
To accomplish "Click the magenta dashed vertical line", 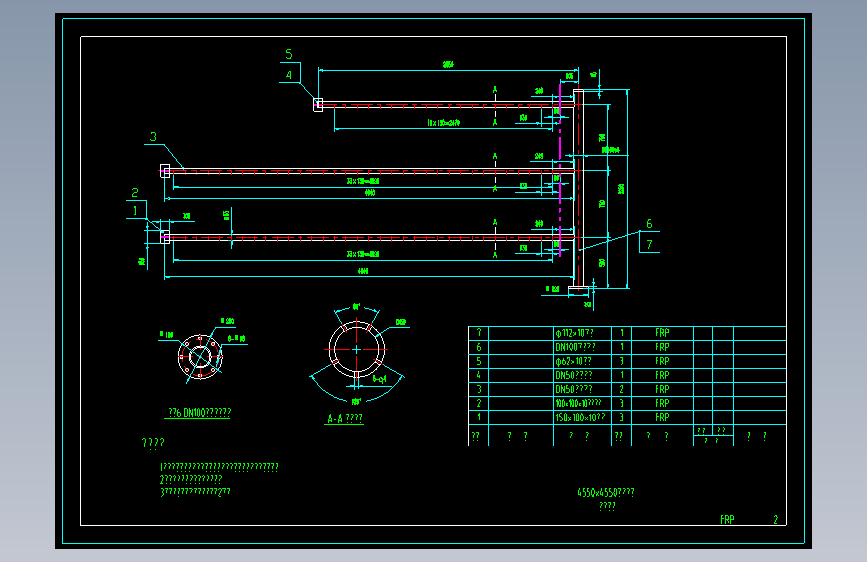I will pyautogui.click(x=560, y=168).
